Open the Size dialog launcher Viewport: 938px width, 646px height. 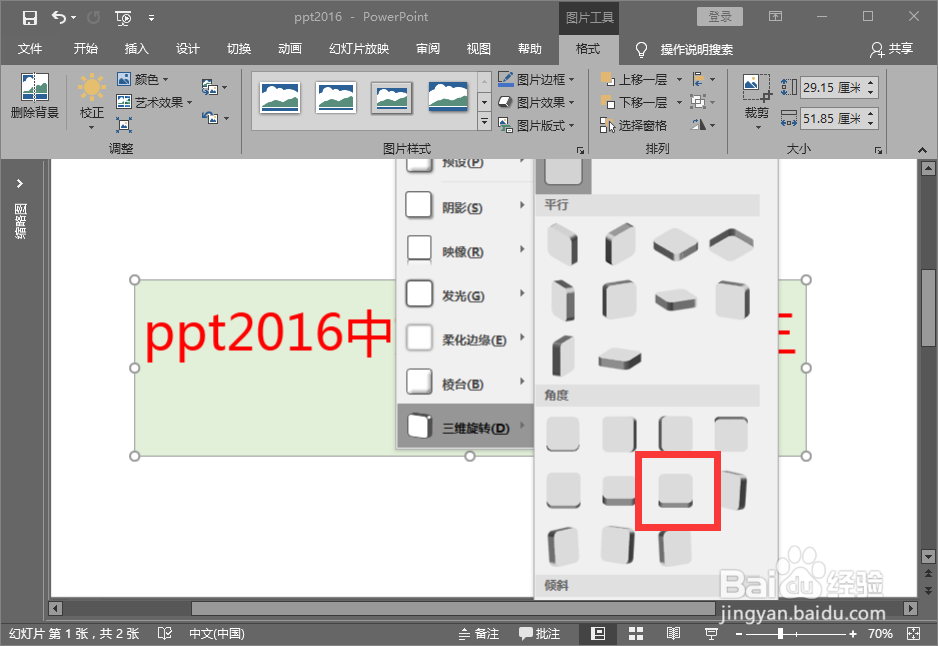(x=878, y=150)
